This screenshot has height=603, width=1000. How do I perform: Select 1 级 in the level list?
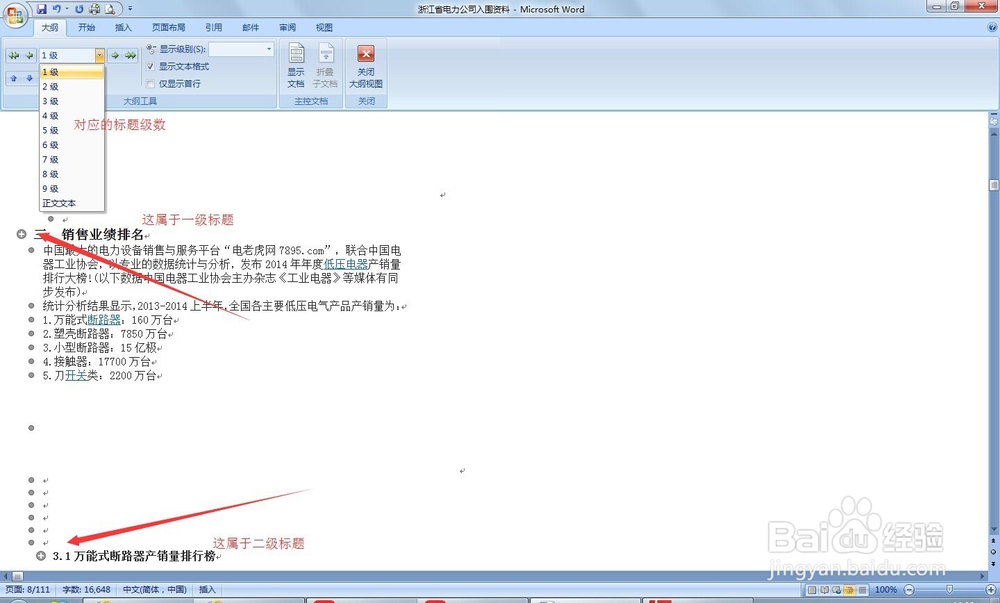click(x=71, y=72)
